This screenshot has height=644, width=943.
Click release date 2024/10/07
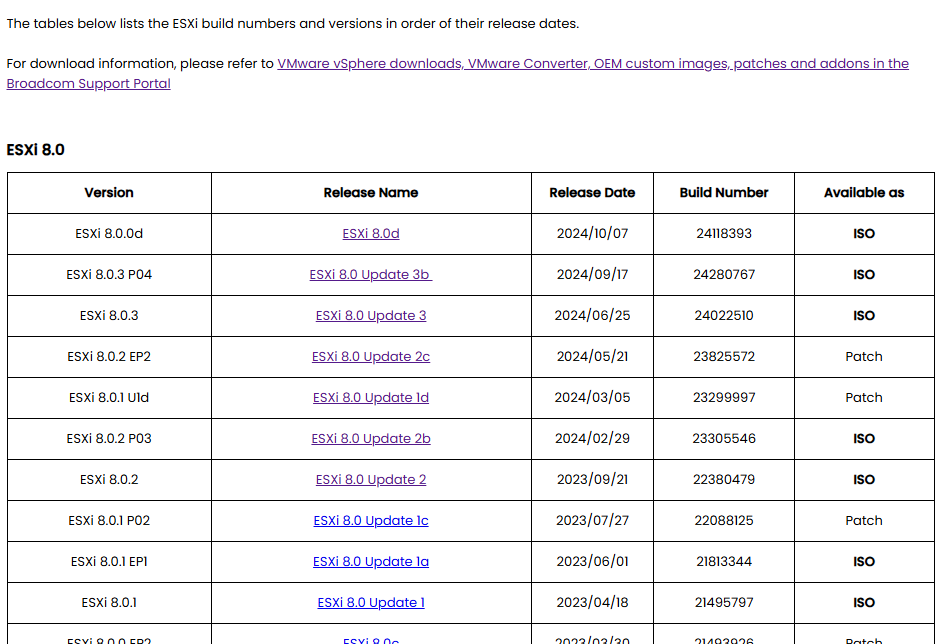click(x=592, y=234)
